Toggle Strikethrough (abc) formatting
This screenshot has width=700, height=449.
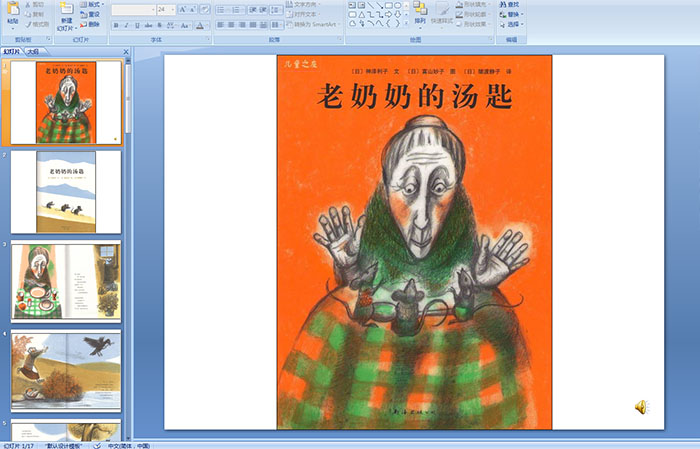click(x=148, y=25)
